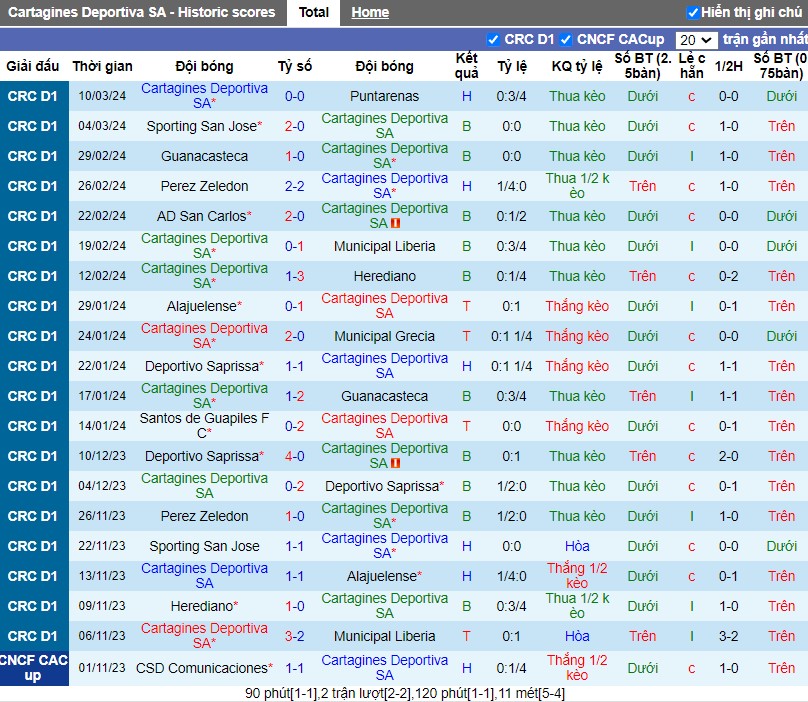
Task: Switch to the Home tab
Action: 370,12
